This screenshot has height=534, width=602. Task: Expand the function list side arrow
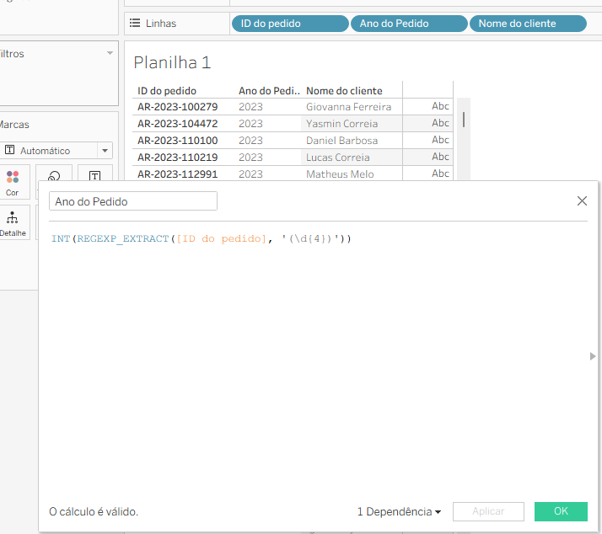tap(592, 356)
